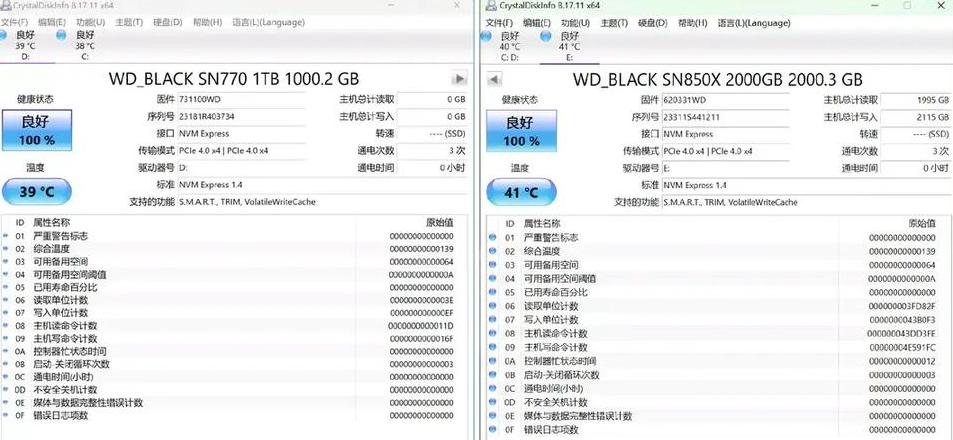Click status dot for 0B 启动-关闭循环次数 in right window
The image size is (953, 440).
click(493, 375)
